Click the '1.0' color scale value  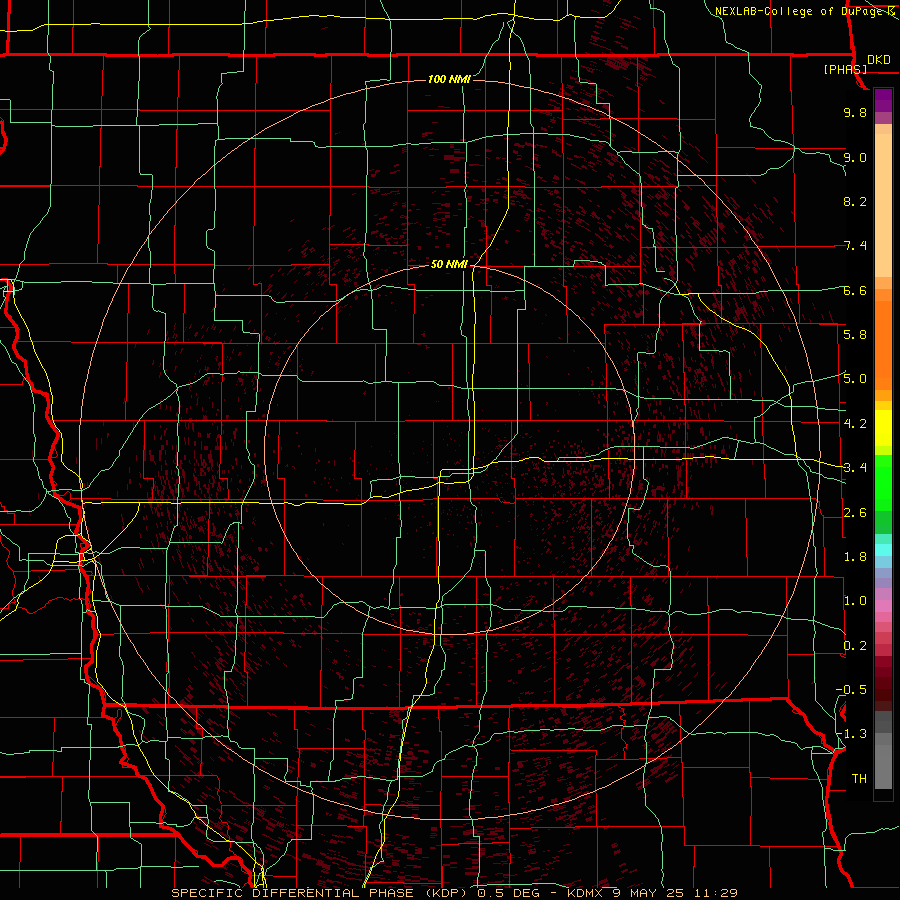(x=855, y=601)
